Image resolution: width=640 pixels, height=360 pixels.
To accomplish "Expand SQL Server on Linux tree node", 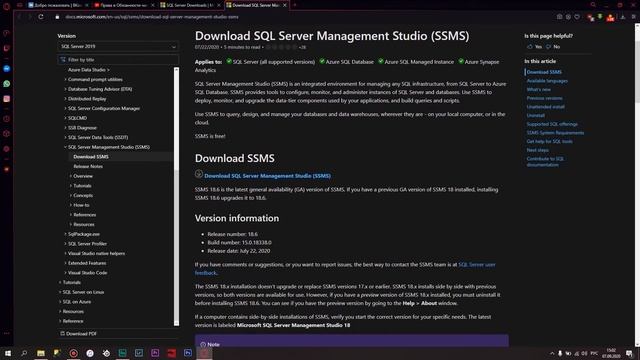I will coord(60,292).
